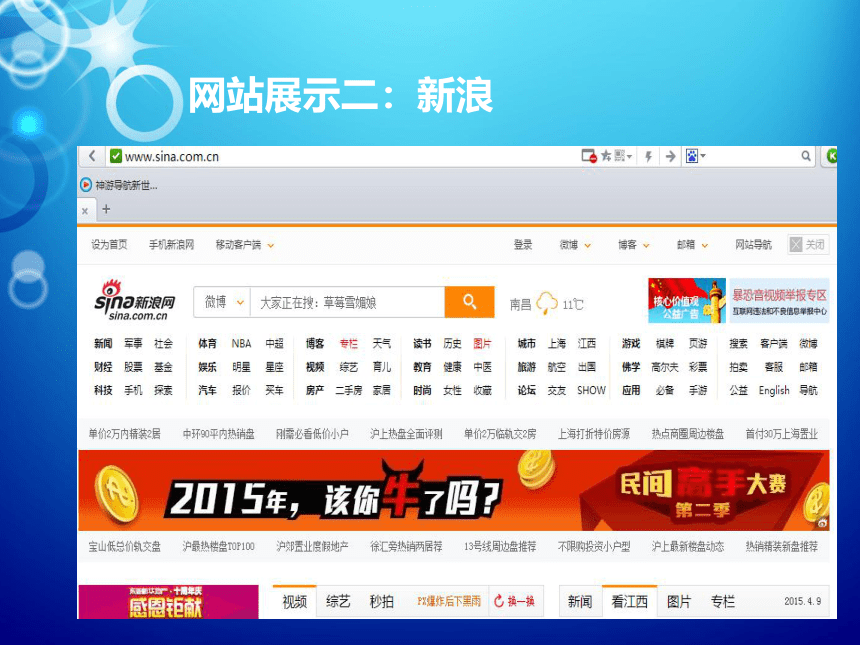Click the browser back arrow button
The width and height of the screenshot is (860, 645).
click(92, 156)
